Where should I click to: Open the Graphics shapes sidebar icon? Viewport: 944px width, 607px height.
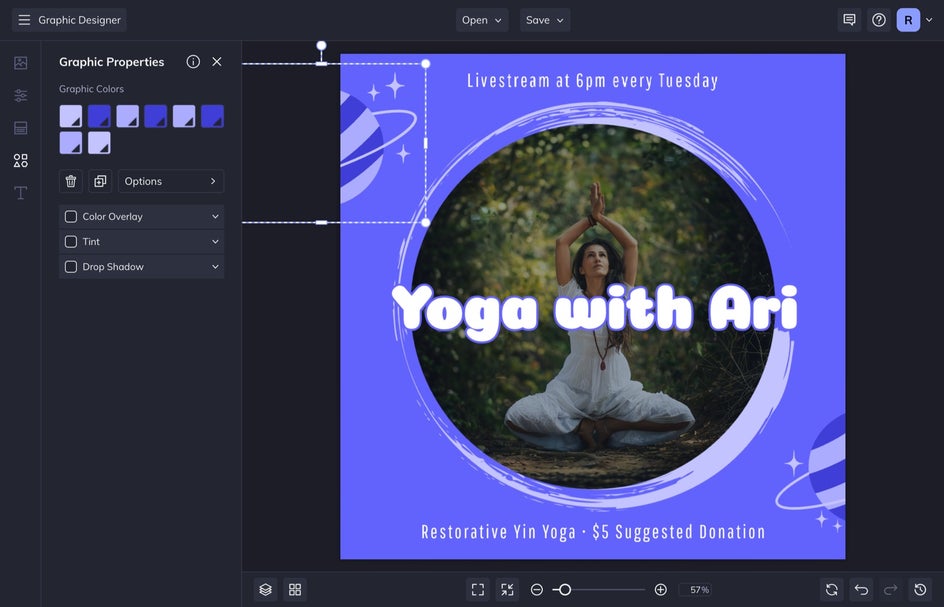coord(20,160)
